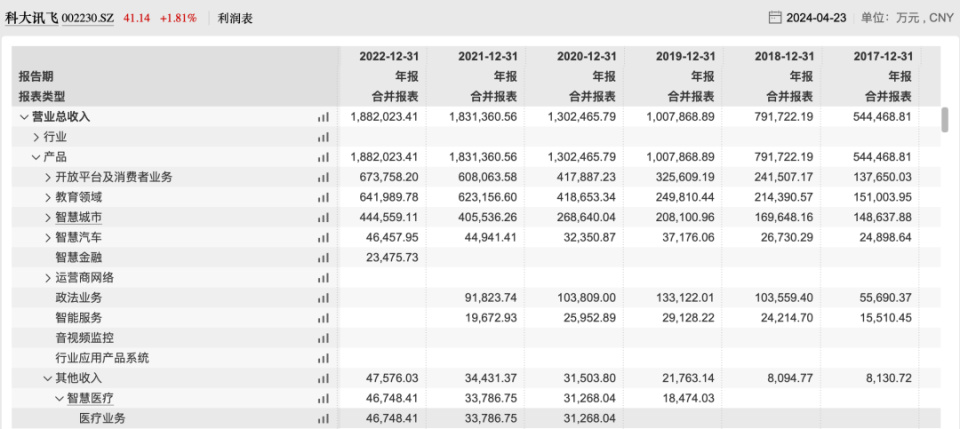Open chart icon for 产品 row
960x429 pixels.
323,157
